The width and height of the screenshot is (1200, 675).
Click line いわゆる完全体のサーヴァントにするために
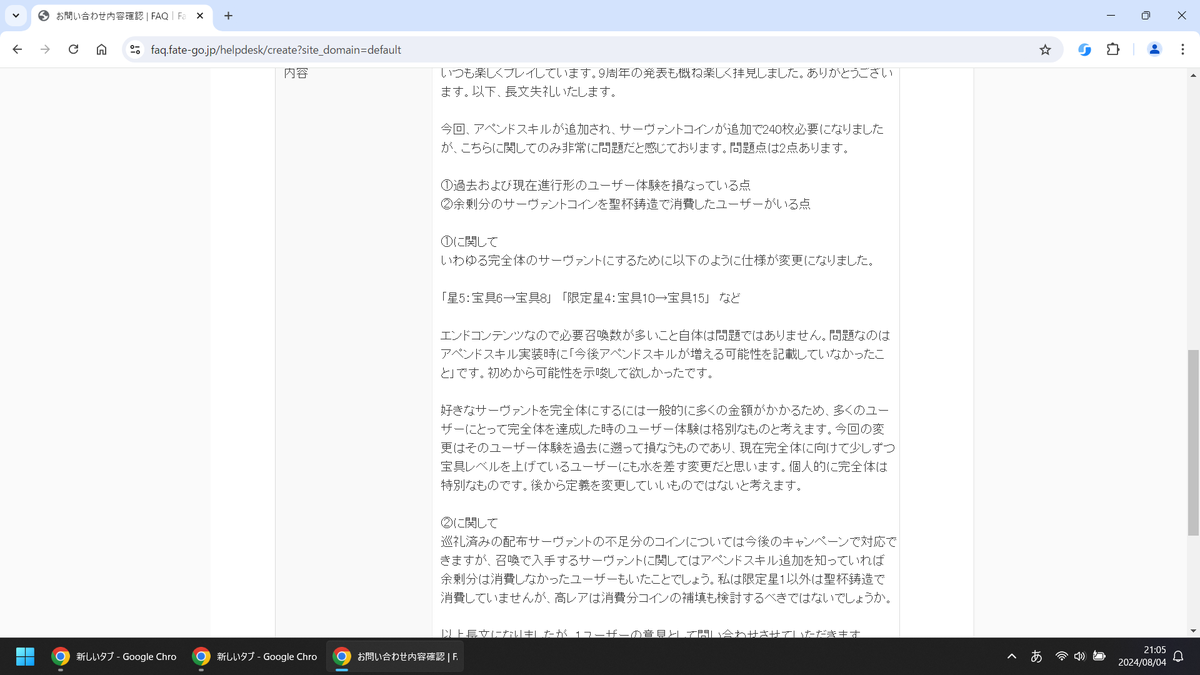[x=657, y=261]
